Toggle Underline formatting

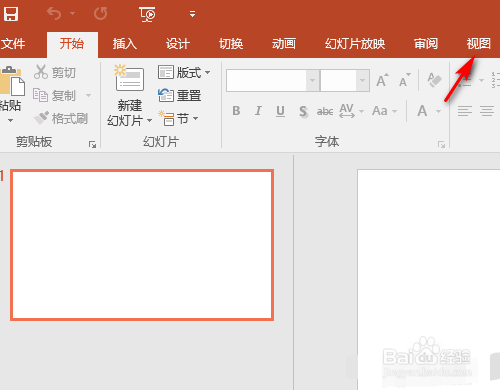tap(280, 111)
